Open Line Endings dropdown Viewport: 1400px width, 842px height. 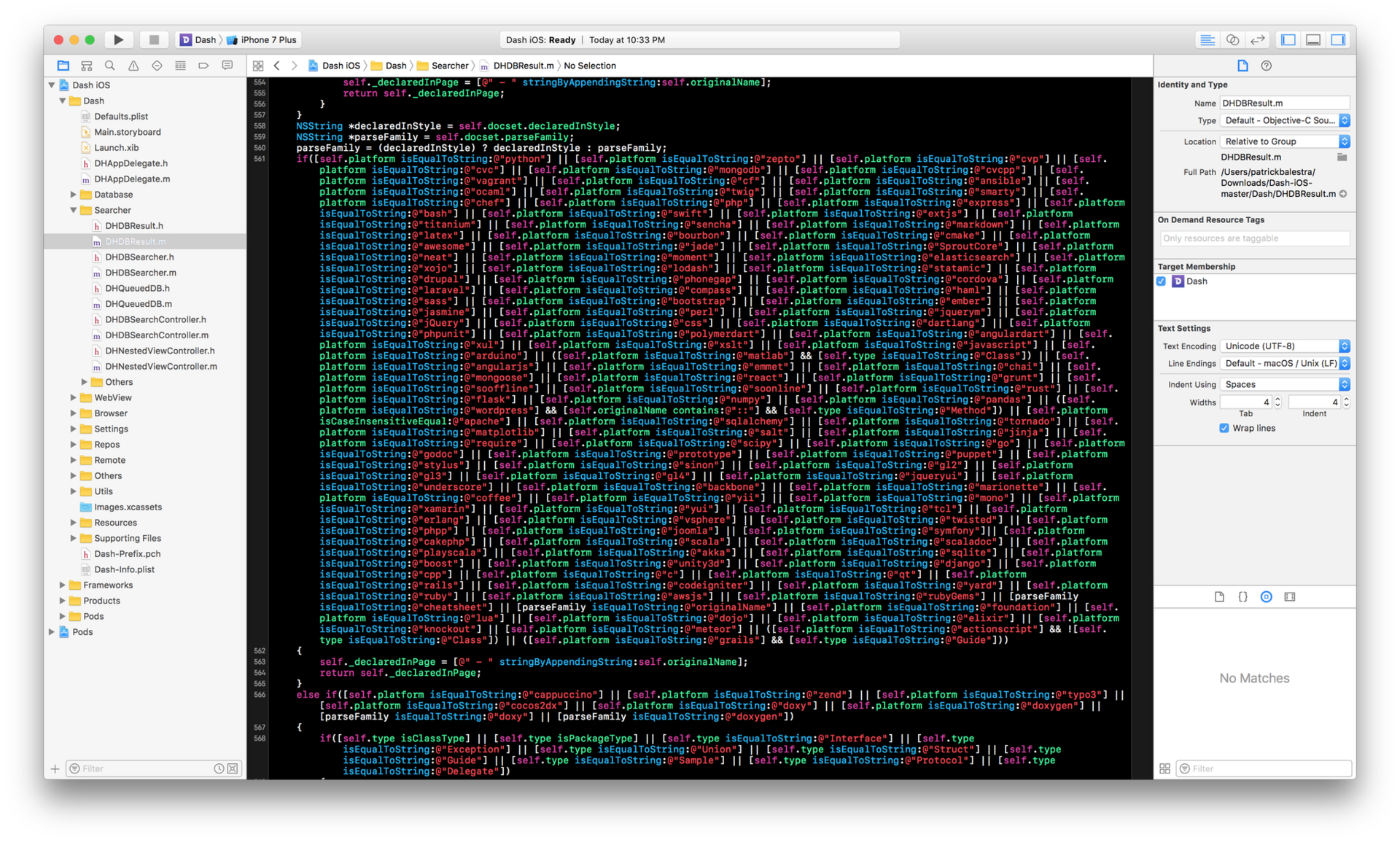(x=1285, y=364)
